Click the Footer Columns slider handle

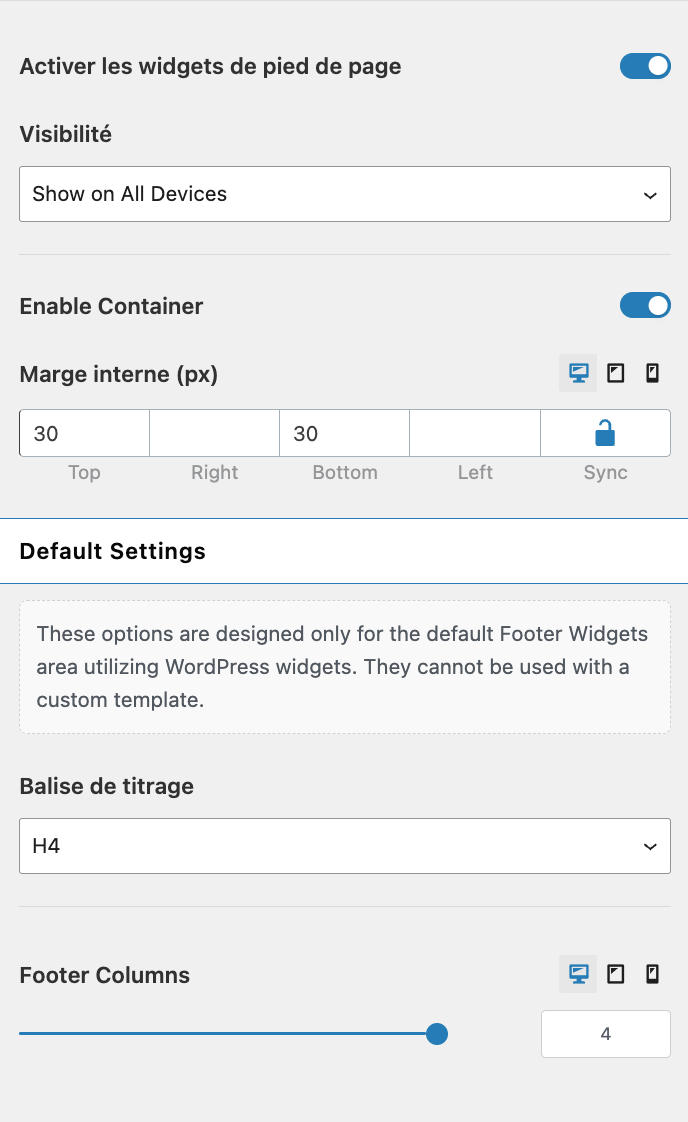point(436,1034)
